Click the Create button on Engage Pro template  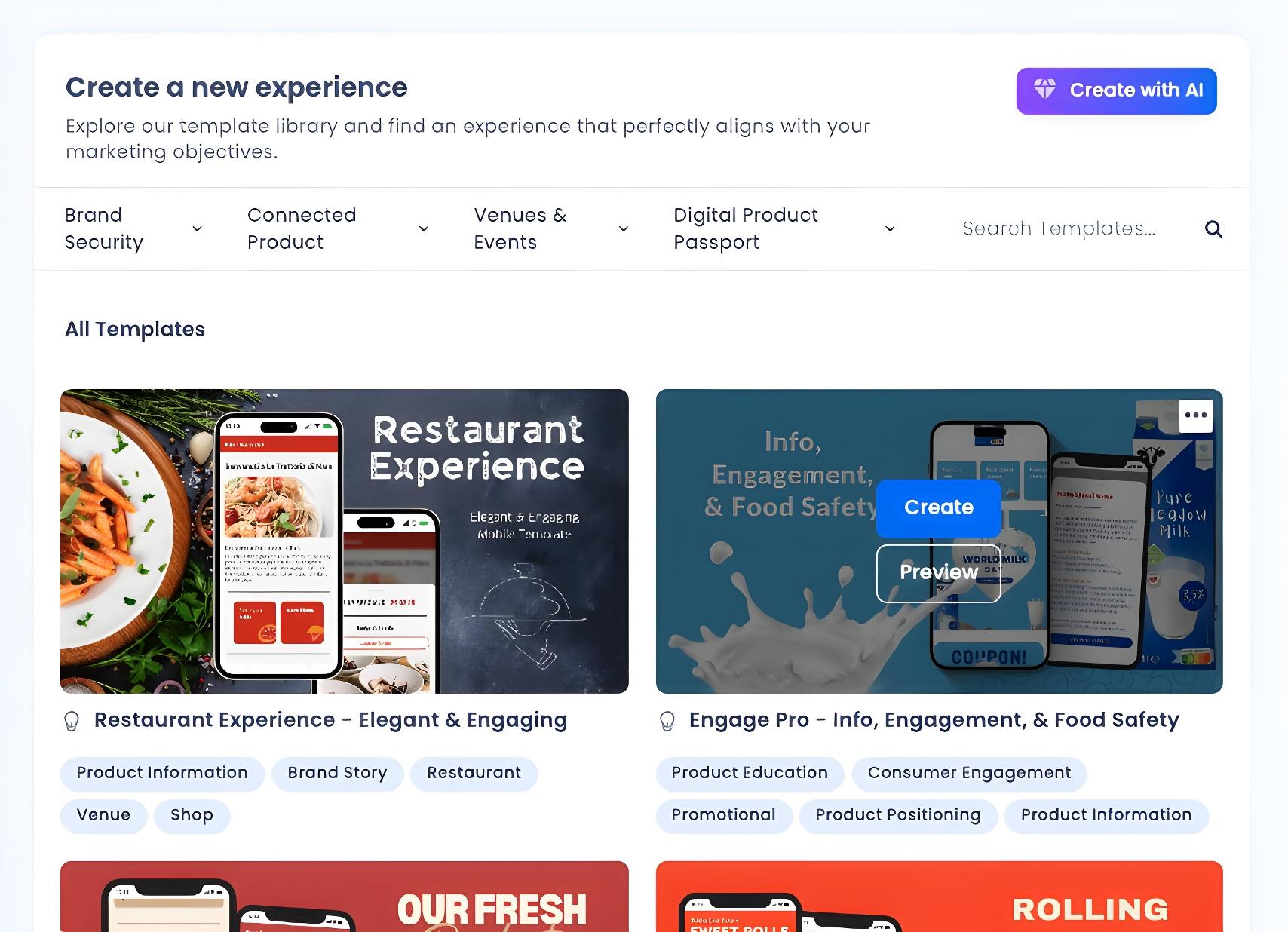tap(939, 507)
